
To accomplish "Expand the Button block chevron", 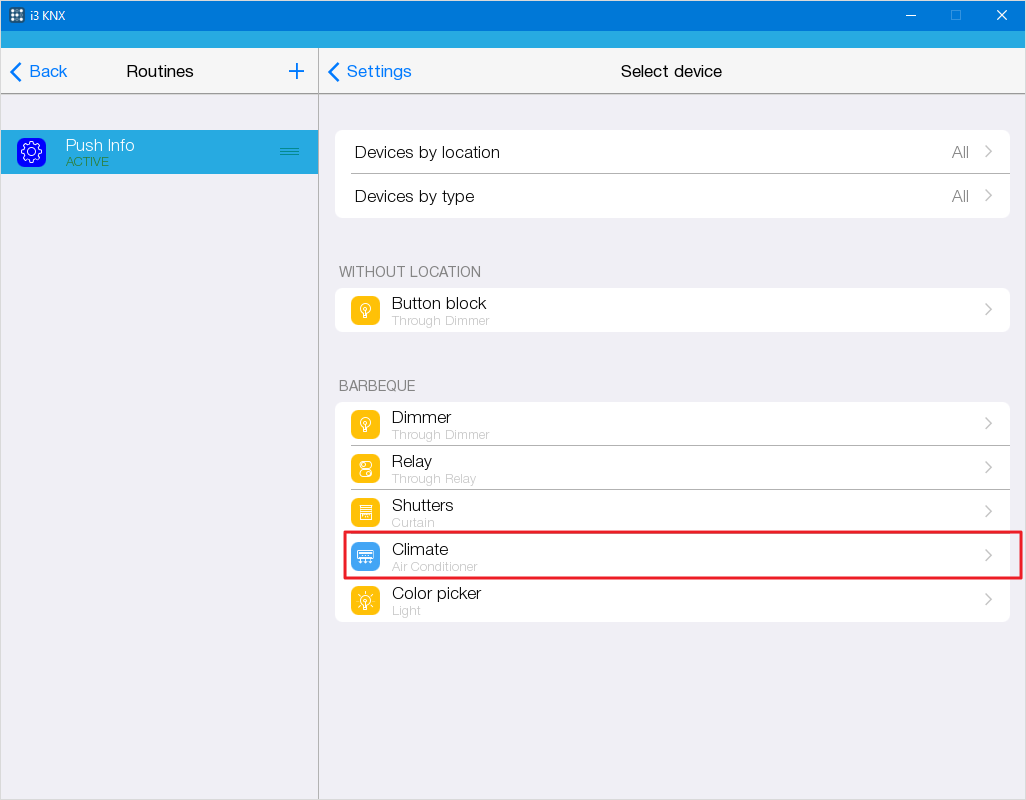I will [x=988, y=310].
